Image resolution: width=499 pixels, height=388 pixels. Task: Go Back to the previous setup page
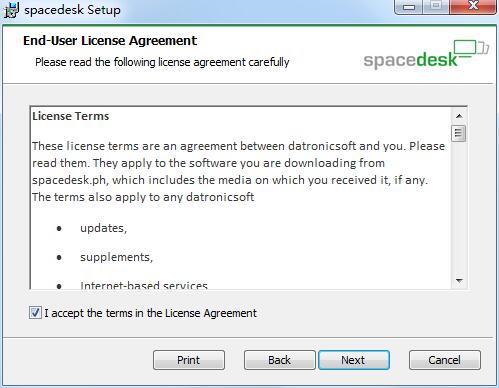[x=279, y=360]
